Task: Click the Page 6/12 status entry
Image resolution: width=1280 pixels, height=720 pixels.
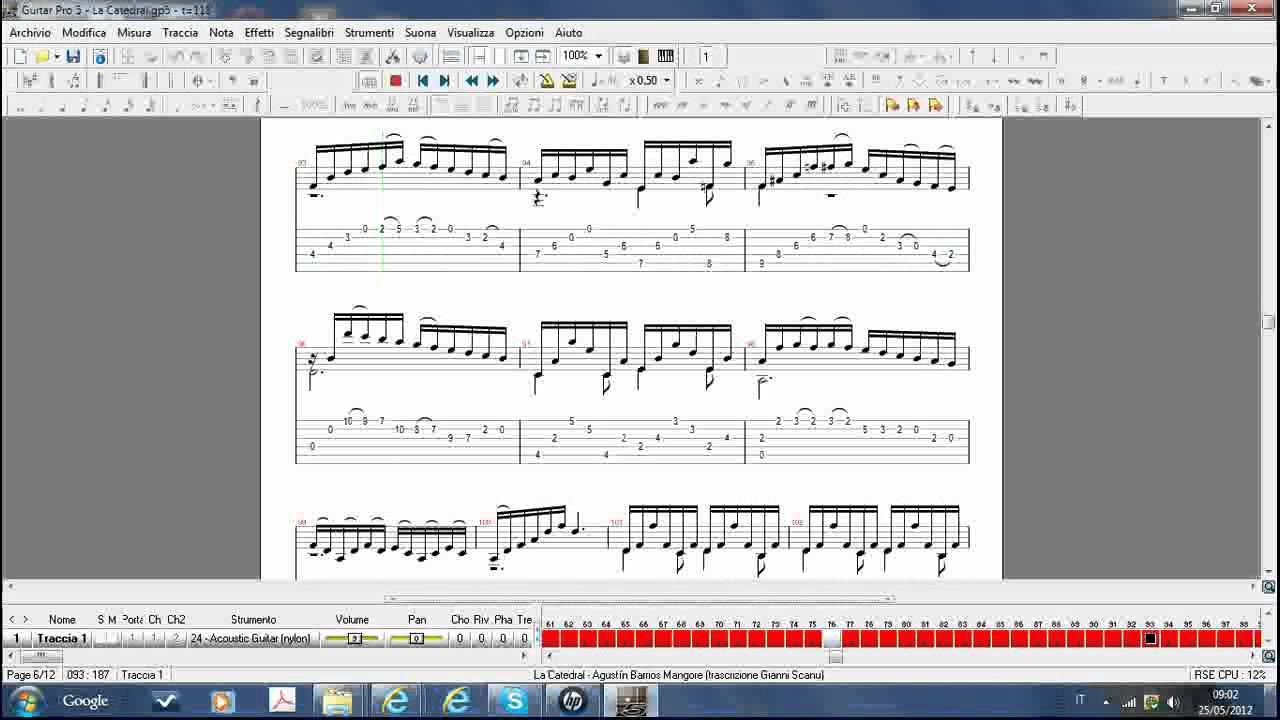Action: [30, 675]
